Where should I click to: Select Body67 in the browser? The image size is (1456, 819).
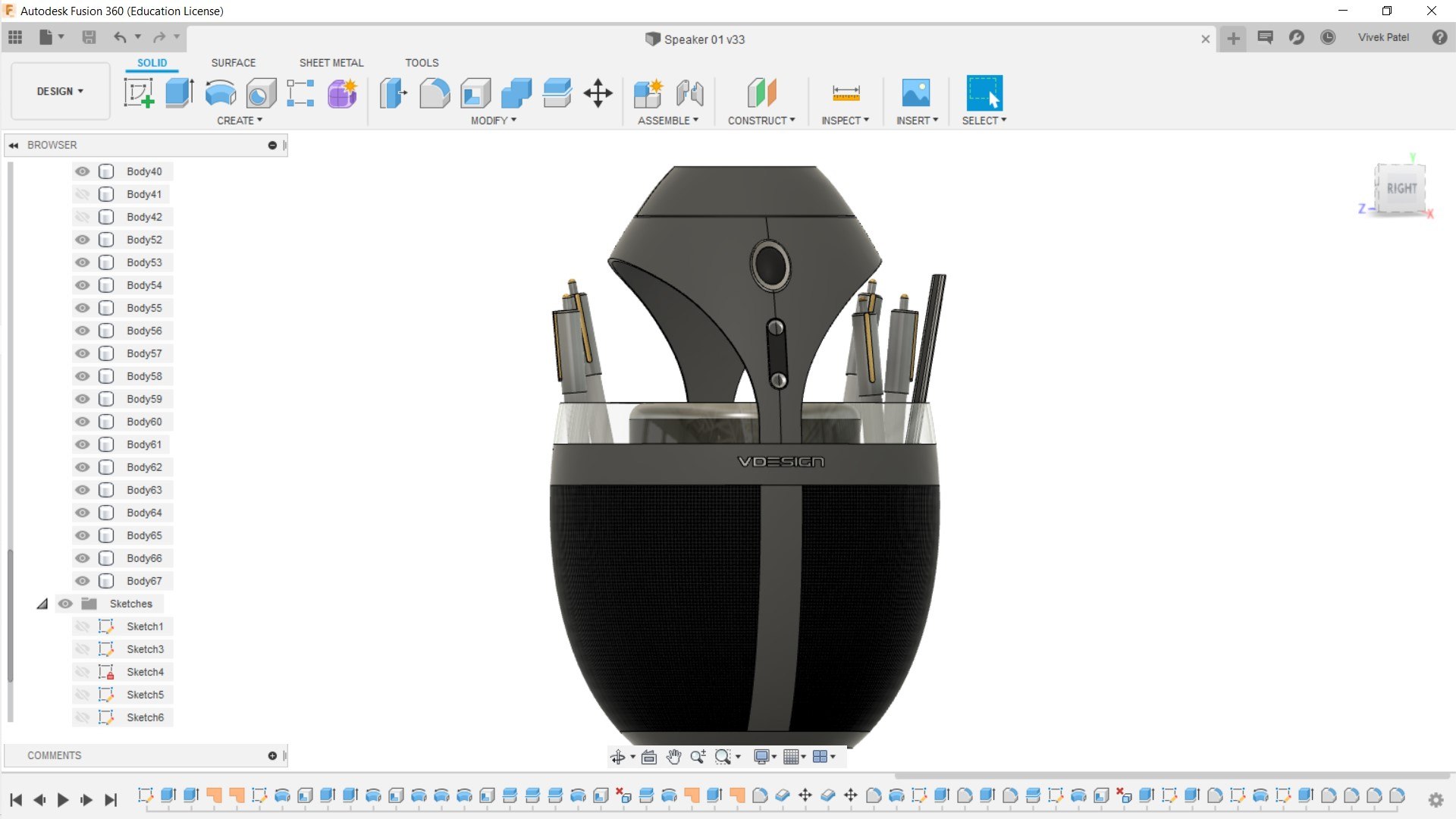(x=144, y=581)
